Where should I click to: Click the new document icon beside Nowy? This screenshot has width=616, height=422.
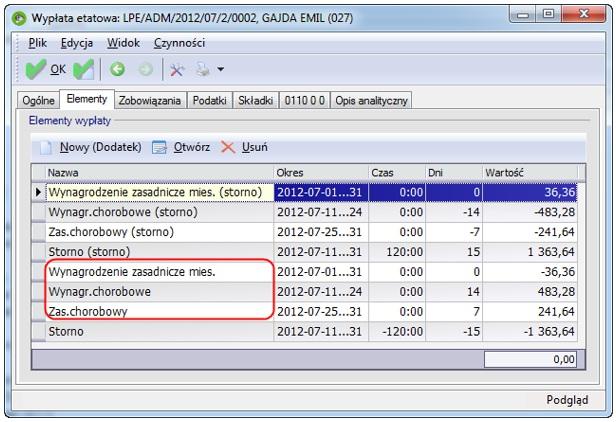pos(45,147)
